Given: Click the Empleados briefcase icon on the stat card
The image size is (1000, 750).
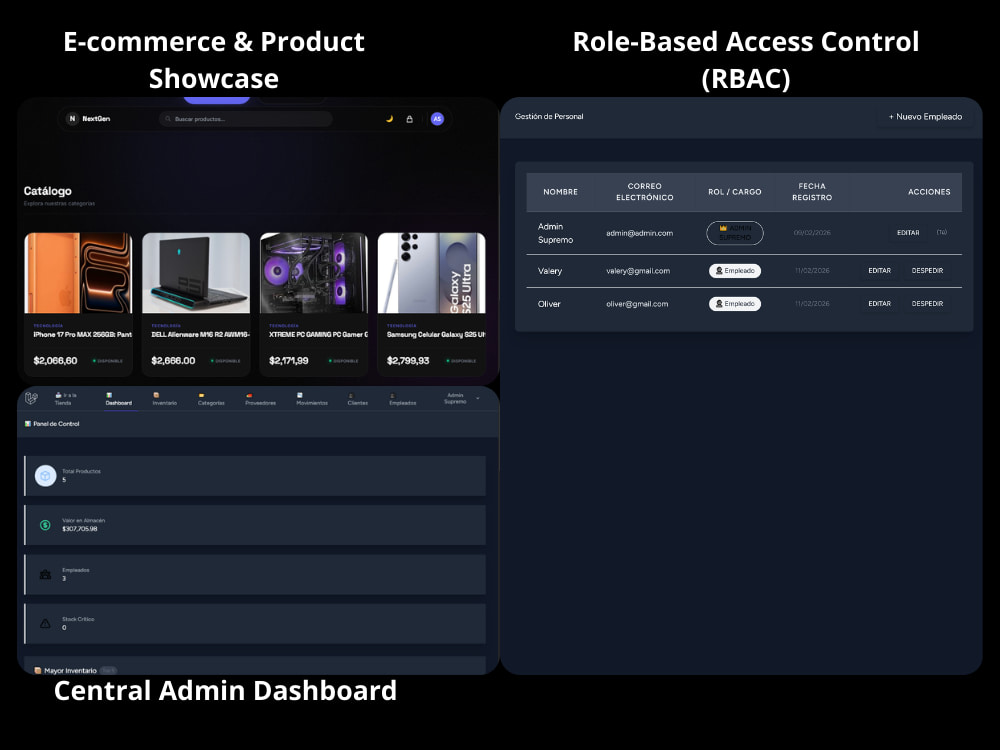Looking at the screenshot, I should 45,575.
